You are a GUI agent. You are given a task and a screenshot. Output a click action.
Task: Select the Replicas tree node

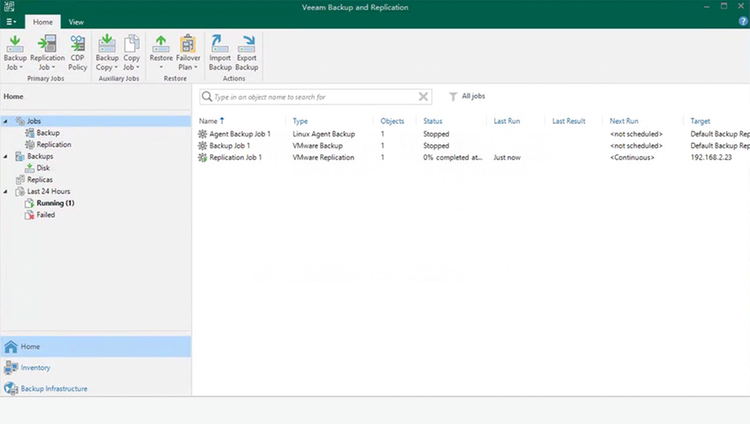pyautogui.click(x=40, y=179)
